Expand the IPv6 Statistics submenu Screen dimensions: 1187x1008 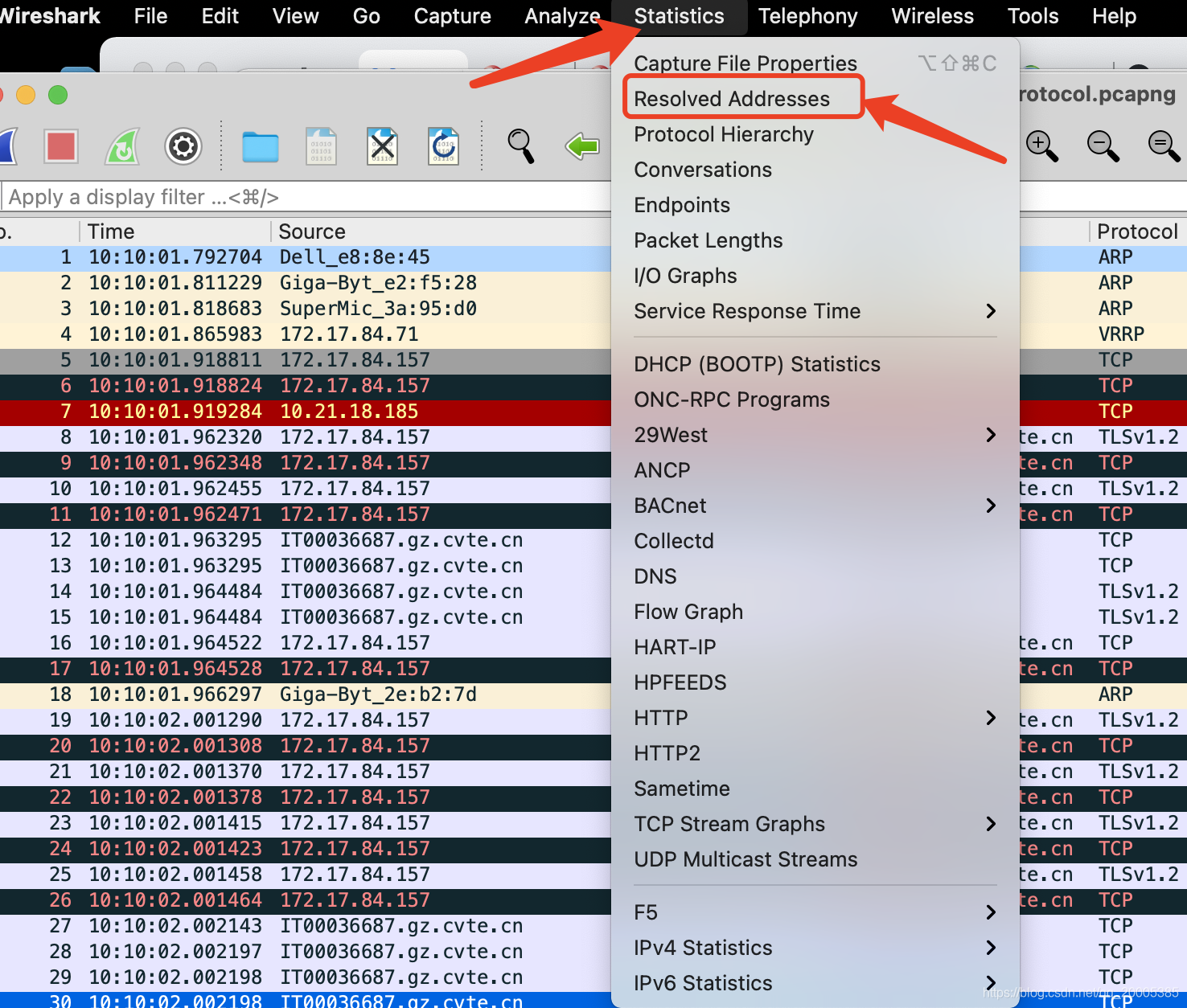(815, 983)
